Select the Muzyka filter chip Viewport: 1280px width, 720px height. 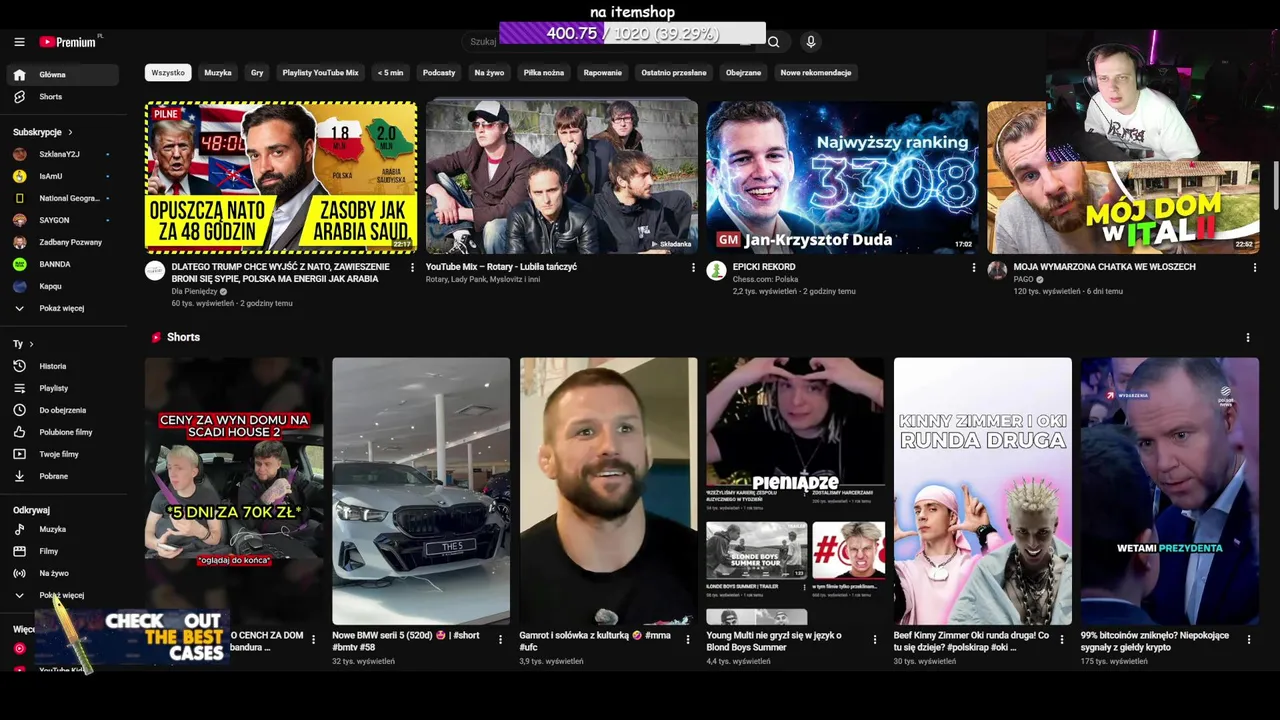coord(218,73)
